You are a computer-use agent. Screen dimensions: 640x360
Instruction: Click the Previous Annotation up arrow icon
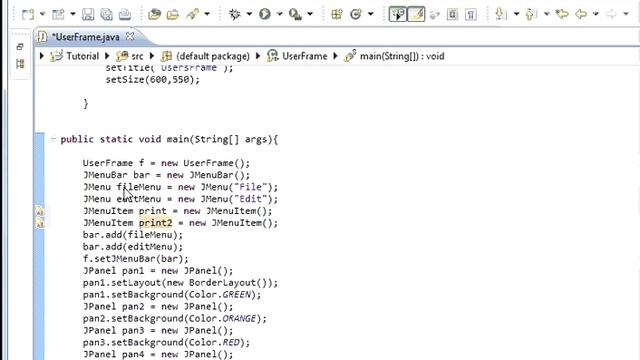(x=531, y=14)
